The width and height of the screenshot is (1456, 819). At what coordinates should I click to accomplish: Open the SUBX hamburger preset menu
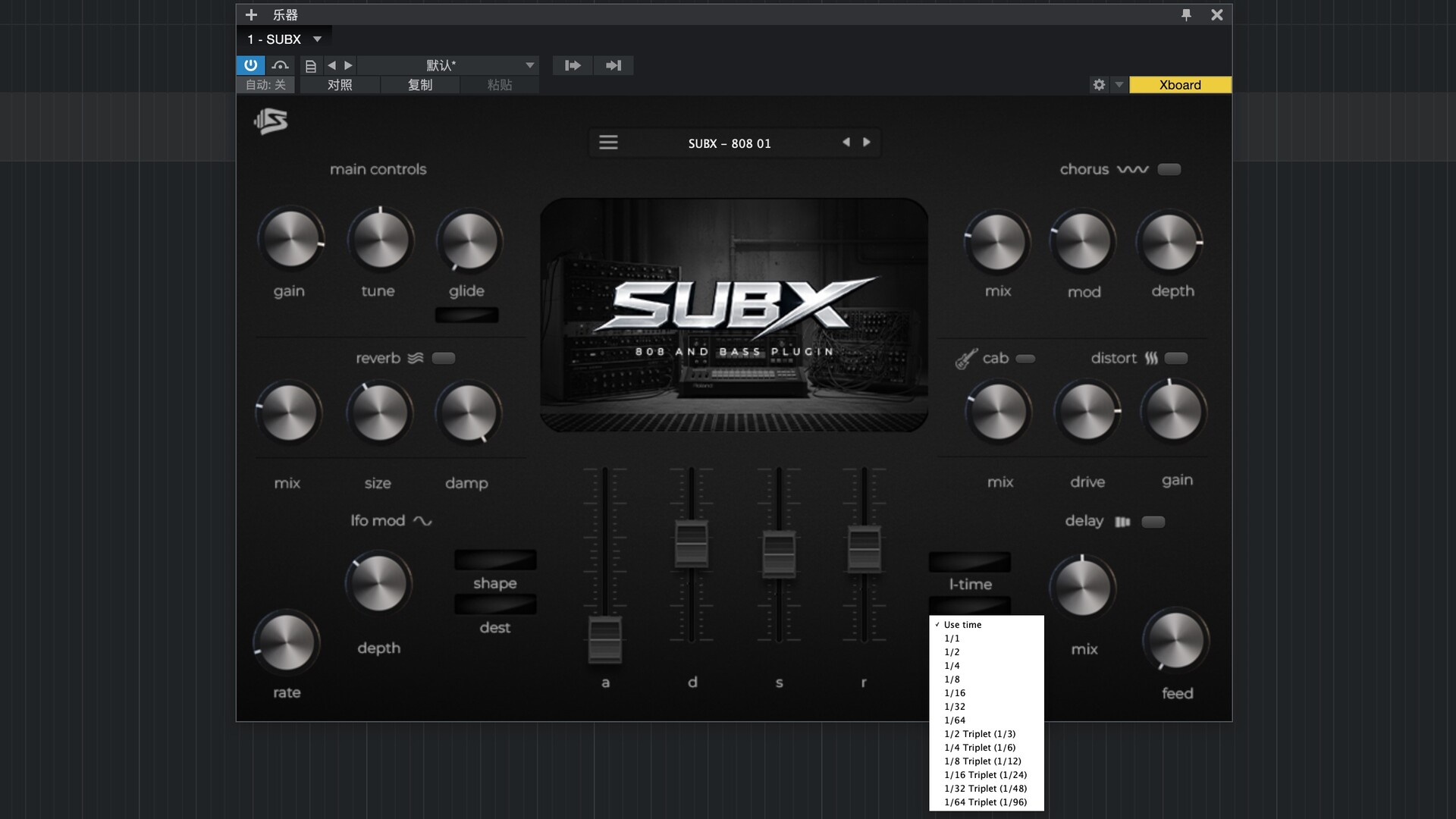608,143
